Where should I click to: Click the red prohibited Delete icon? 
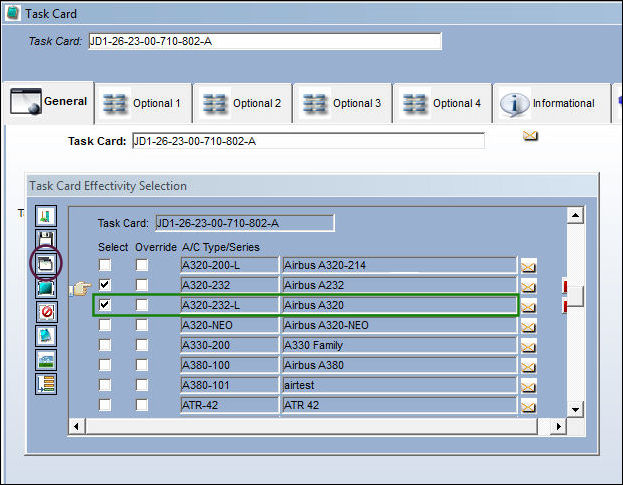click(x=46, y=312)
